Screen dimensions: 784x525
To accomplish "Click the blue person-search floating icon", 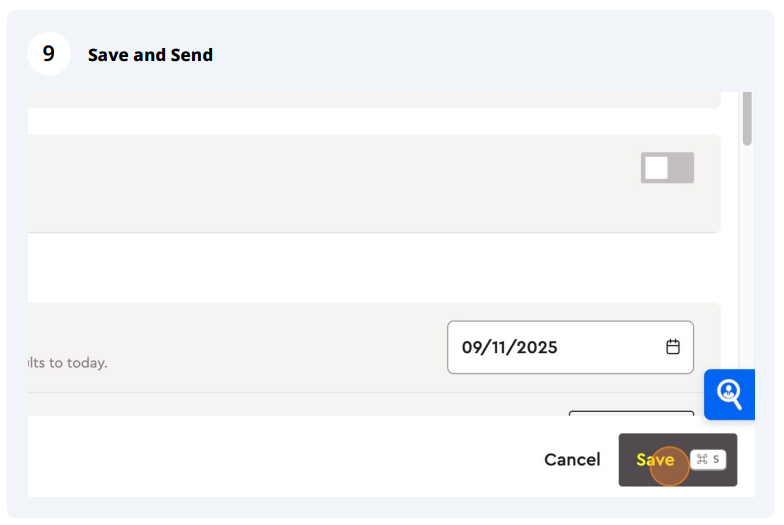I will (729, 394).
